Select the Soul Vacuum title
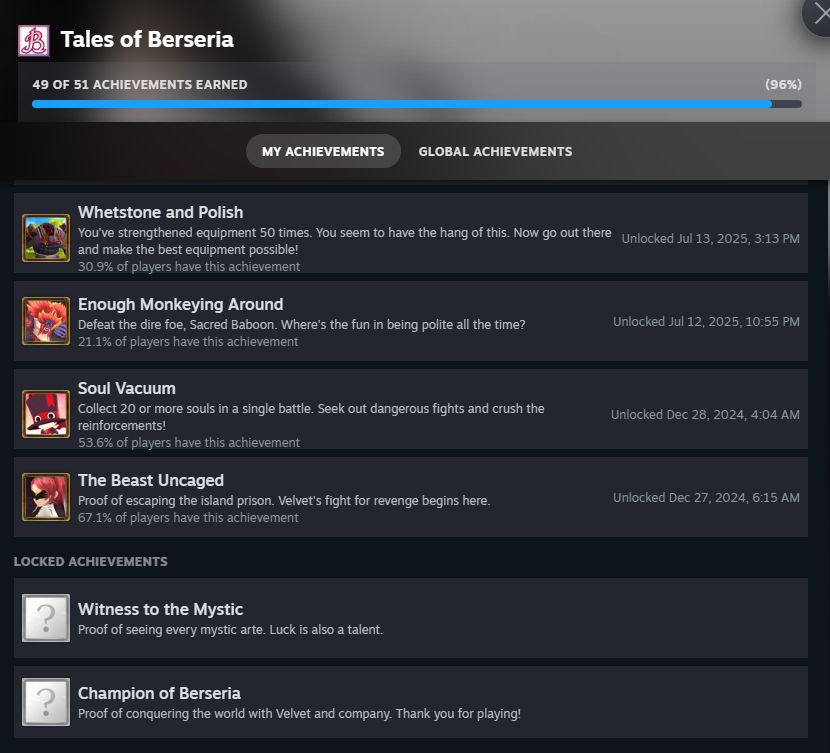The image size is (830, 753). 127,388
